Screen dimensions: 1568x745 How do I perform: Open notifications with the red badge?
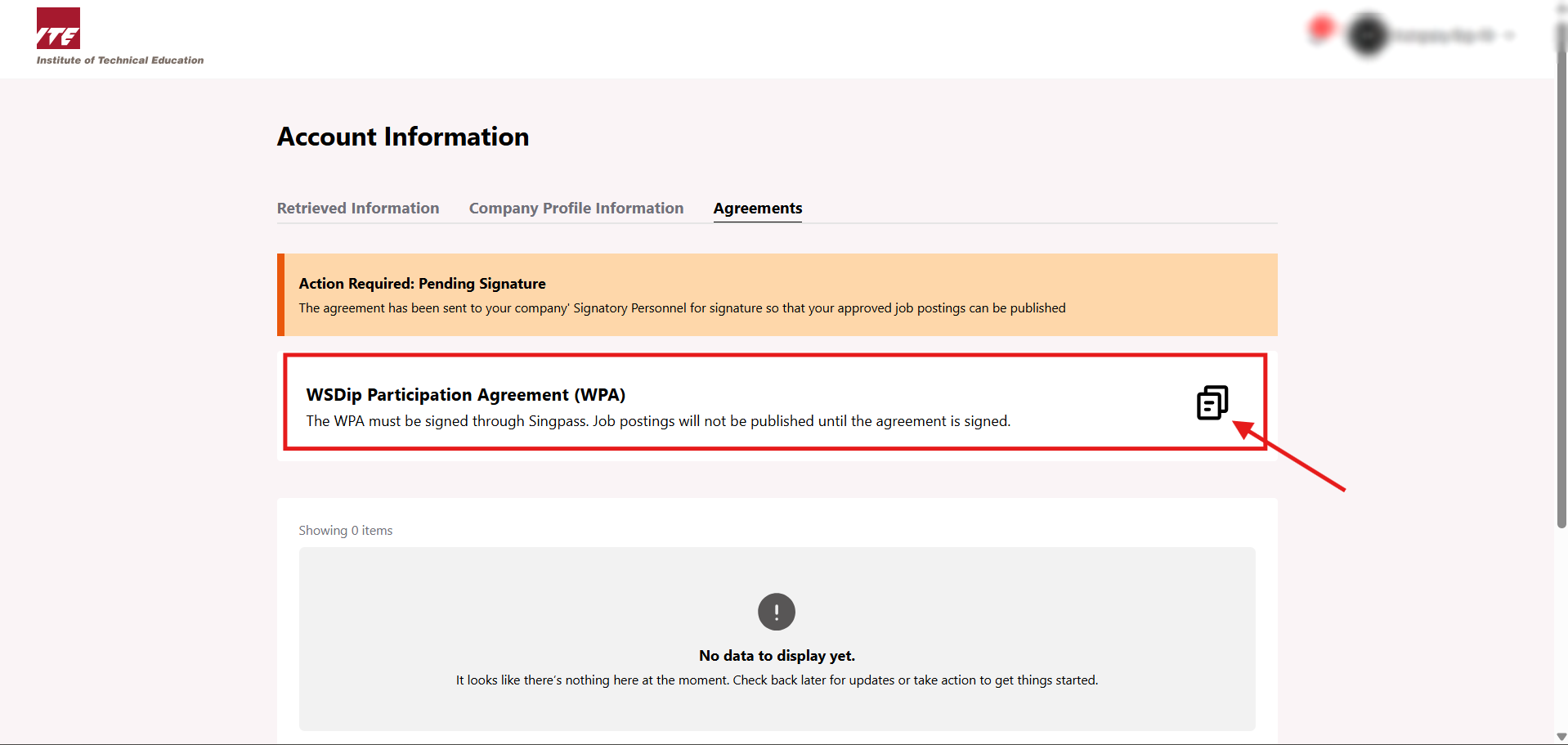(x=1320, y=30)
